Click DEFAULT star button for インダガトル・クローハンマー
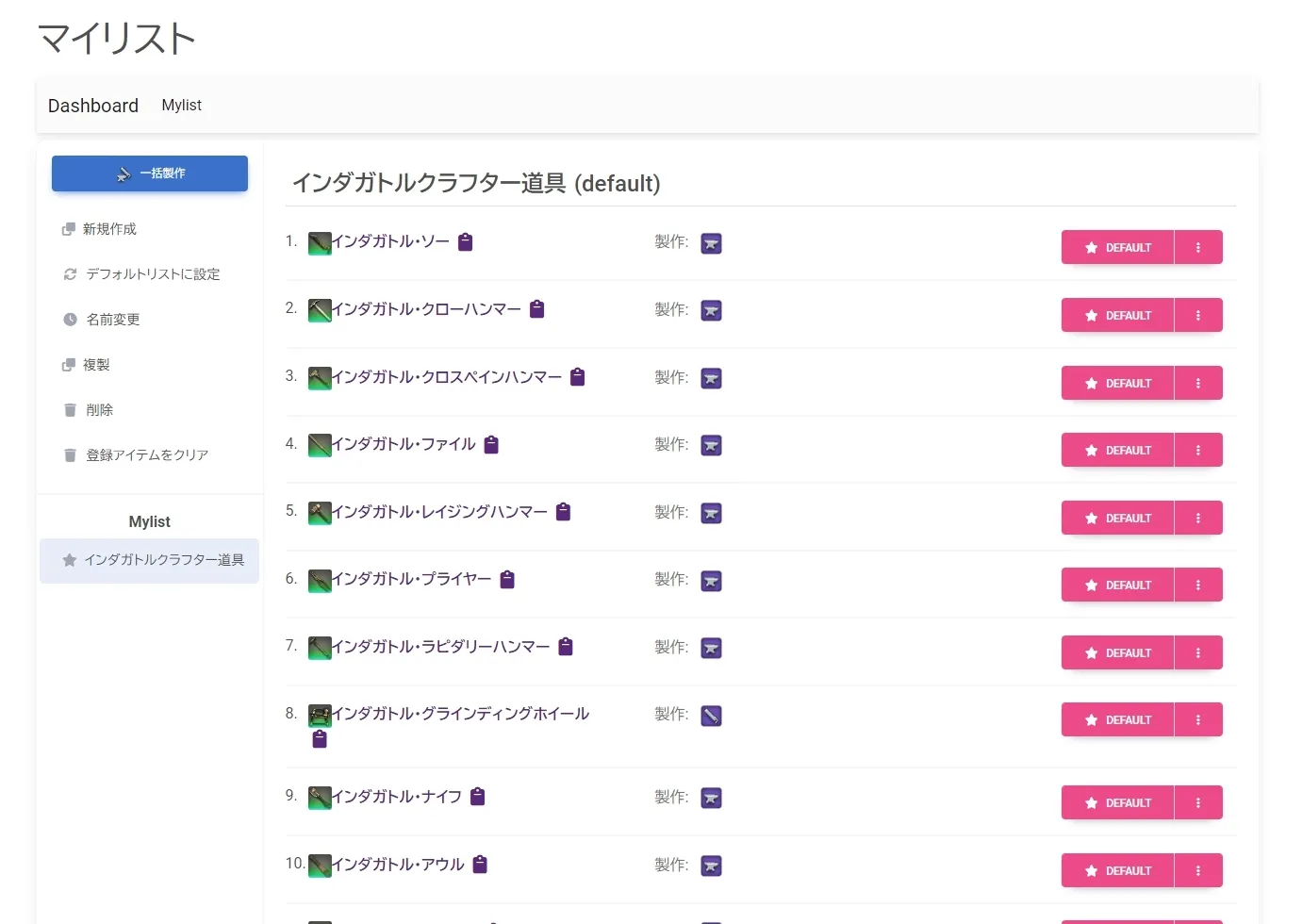 pos(1117,315)
